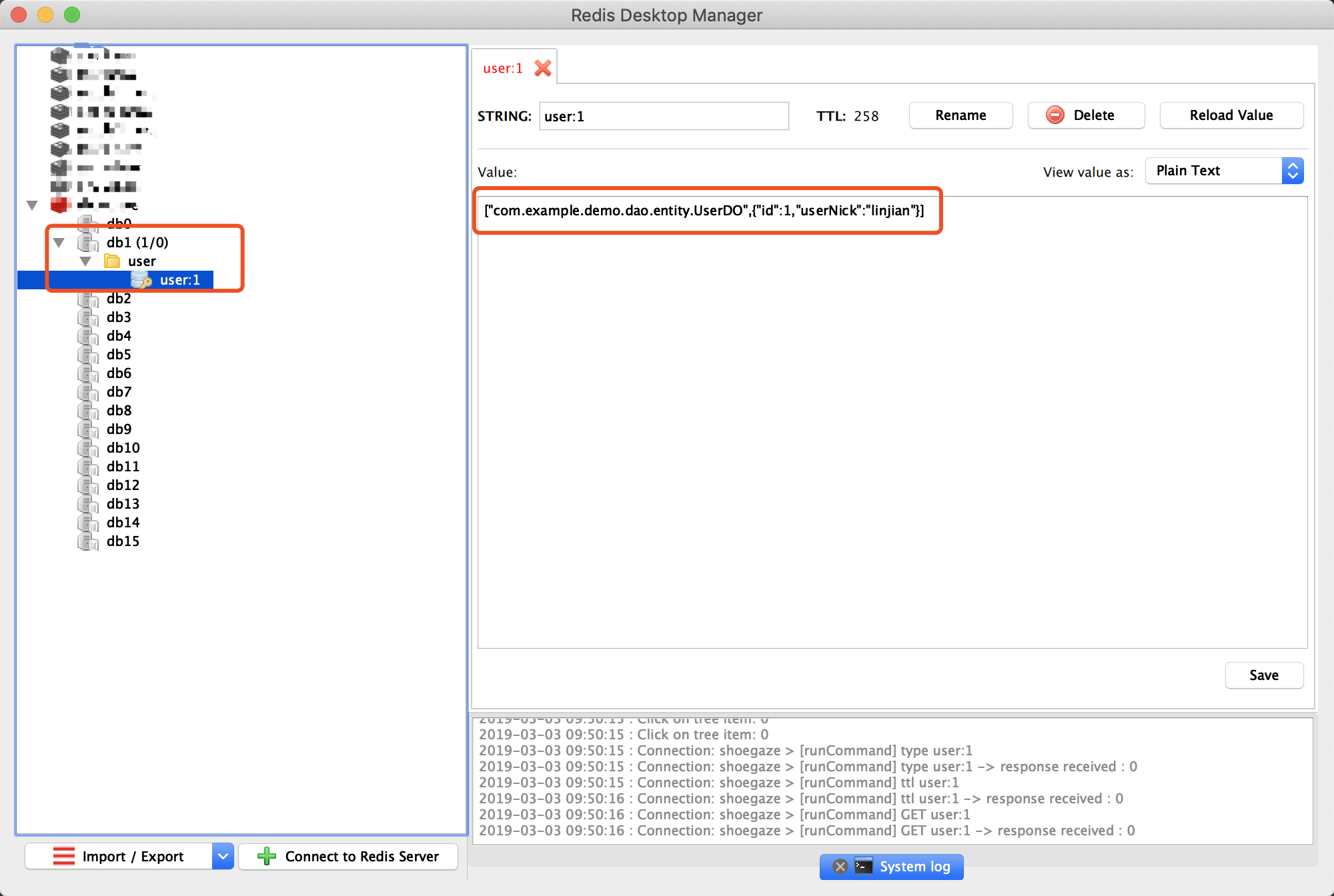The height and width of the screenshot is (896, 1334).
Task: Dismiss System log with its X icon
Action: (840, 867)
